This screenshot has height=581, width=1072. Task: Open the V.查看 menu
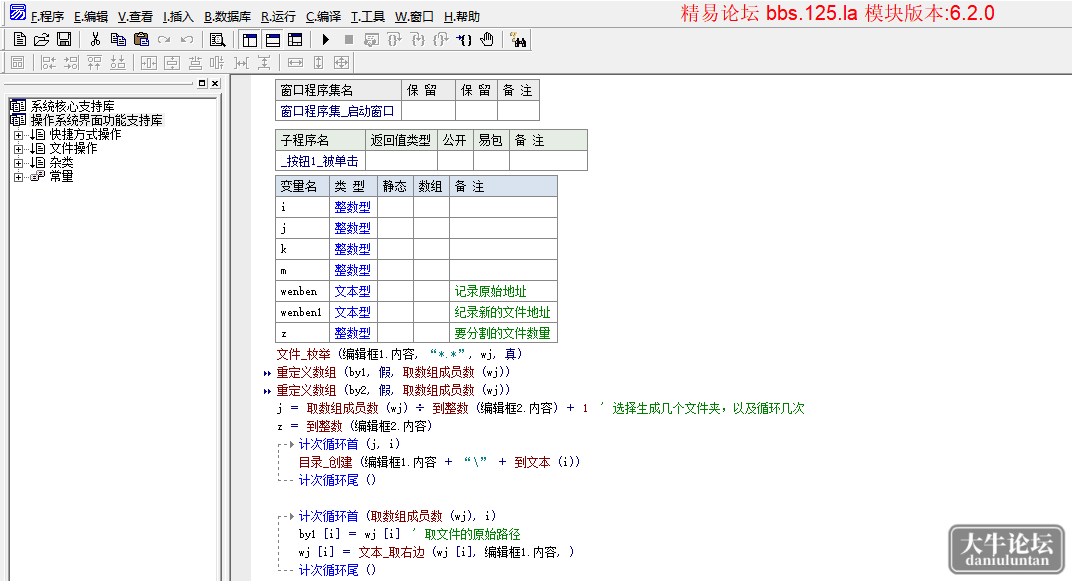(135, 16)
